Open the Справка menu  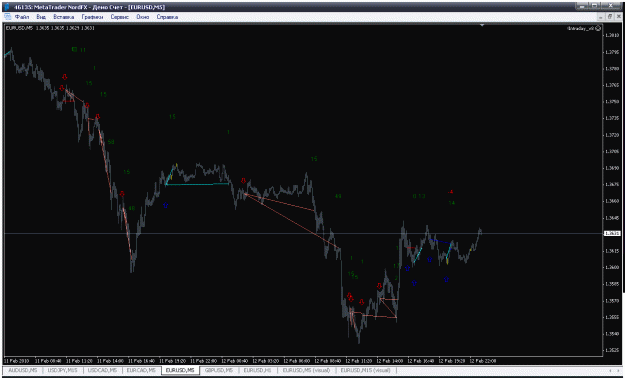pyautogui.click(x=167, y=17)
